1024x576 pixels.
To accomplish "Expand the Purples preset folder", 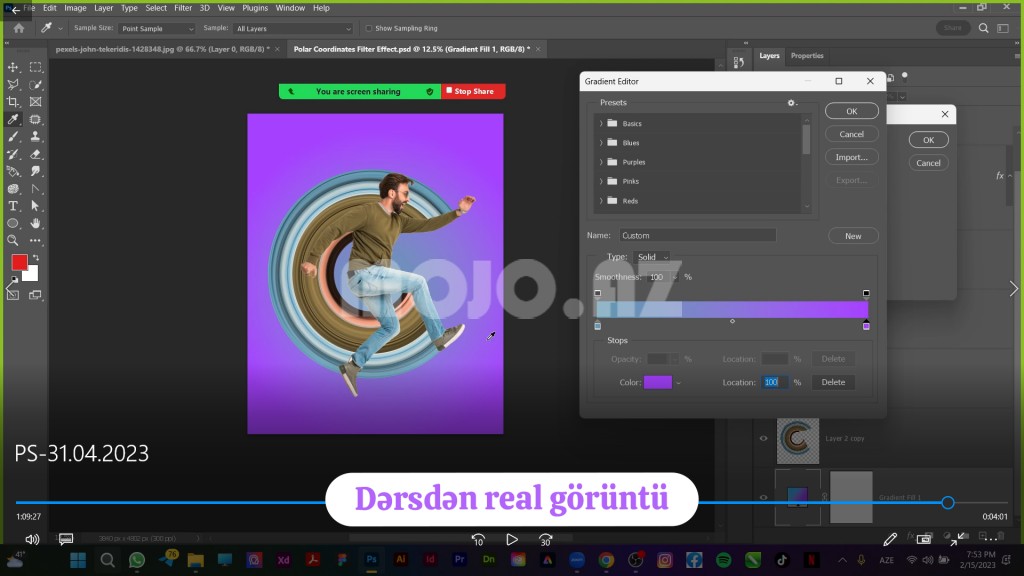I will (x=601, y=162).
